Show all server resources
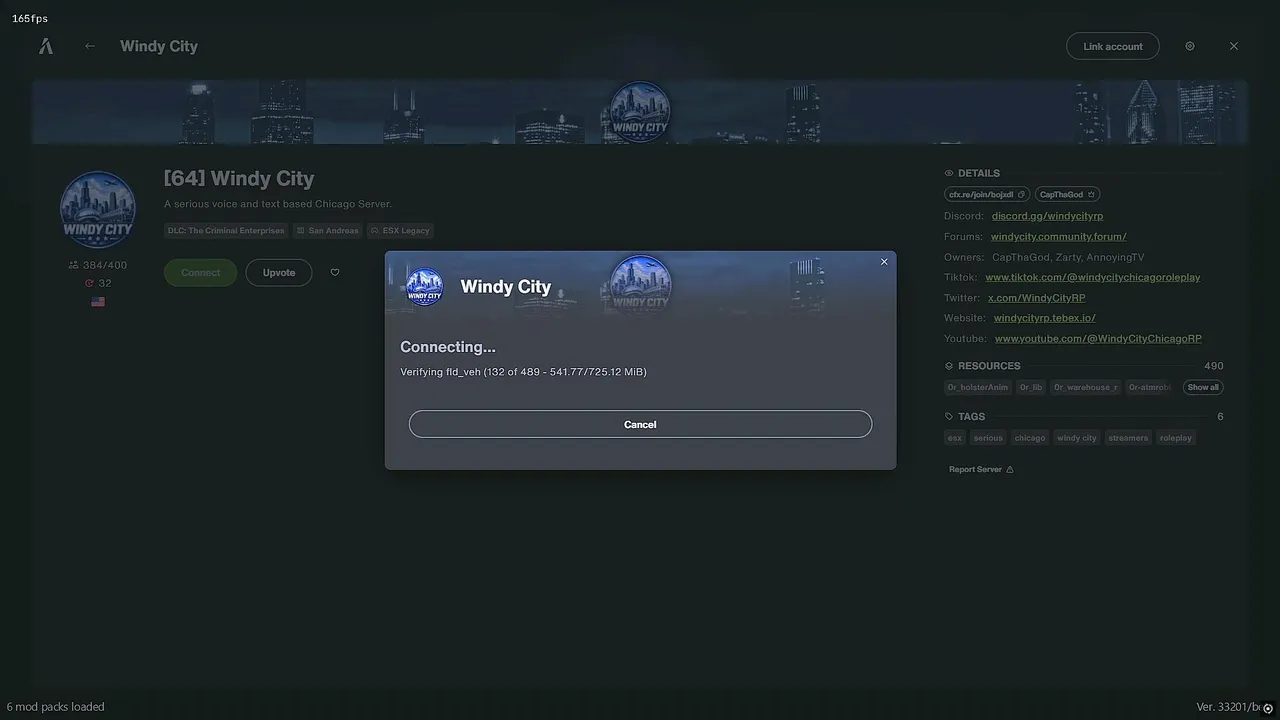Screen dimensions: 1280x720 [x=1203, y=387]
